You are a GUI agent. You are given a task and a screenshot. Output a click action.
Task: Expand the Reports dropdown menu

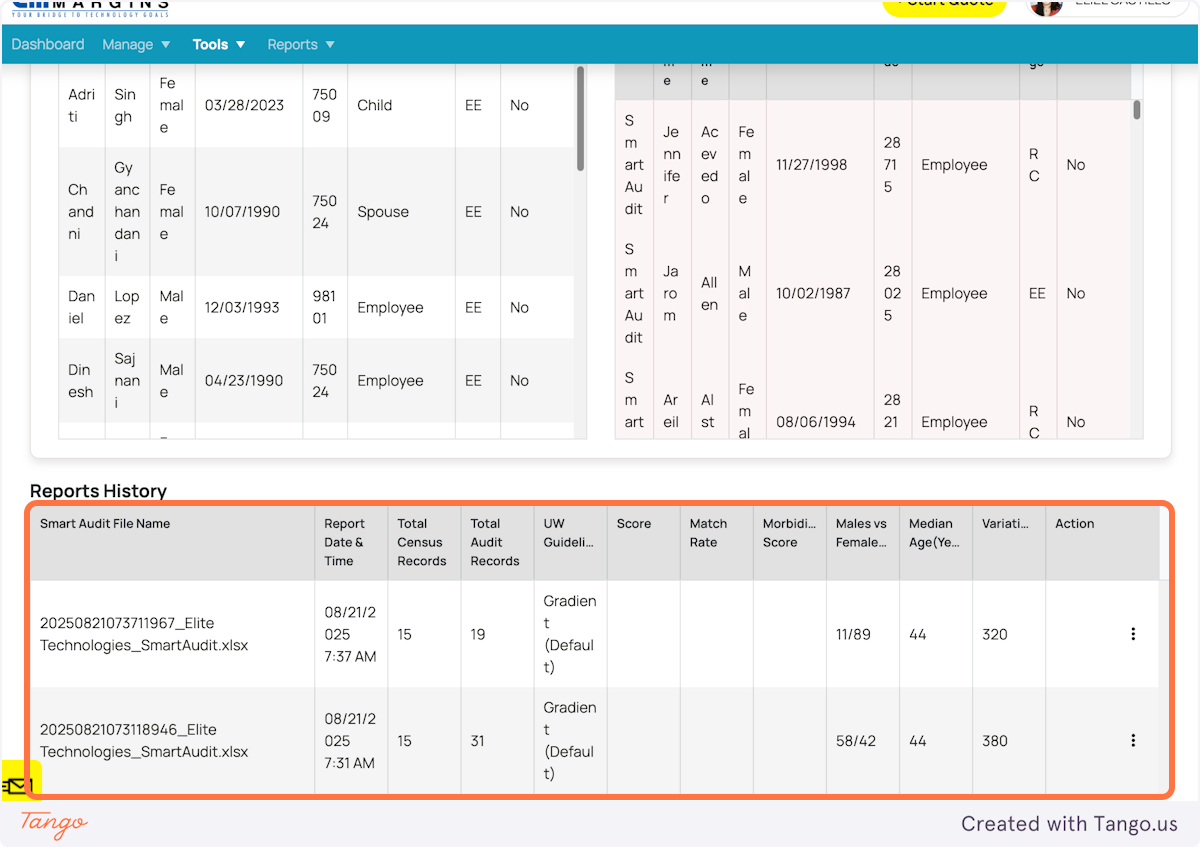coord(299,44)
